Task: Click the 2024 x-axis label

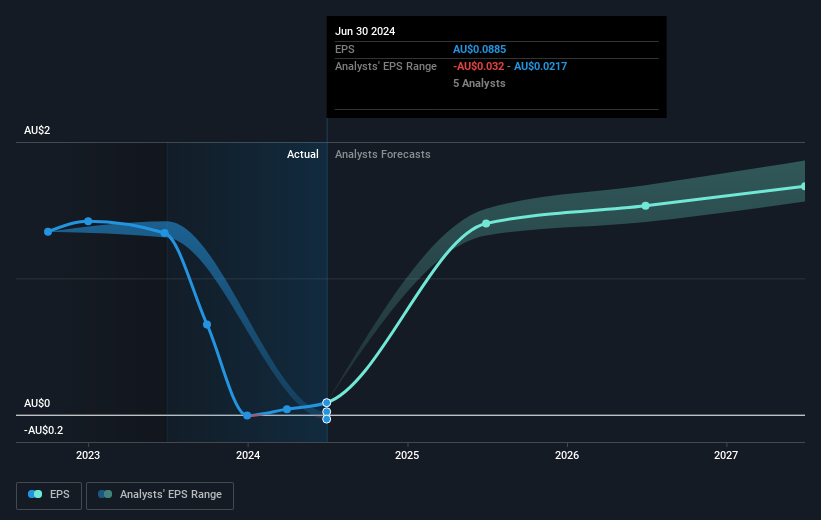Action: coord(248,455)
